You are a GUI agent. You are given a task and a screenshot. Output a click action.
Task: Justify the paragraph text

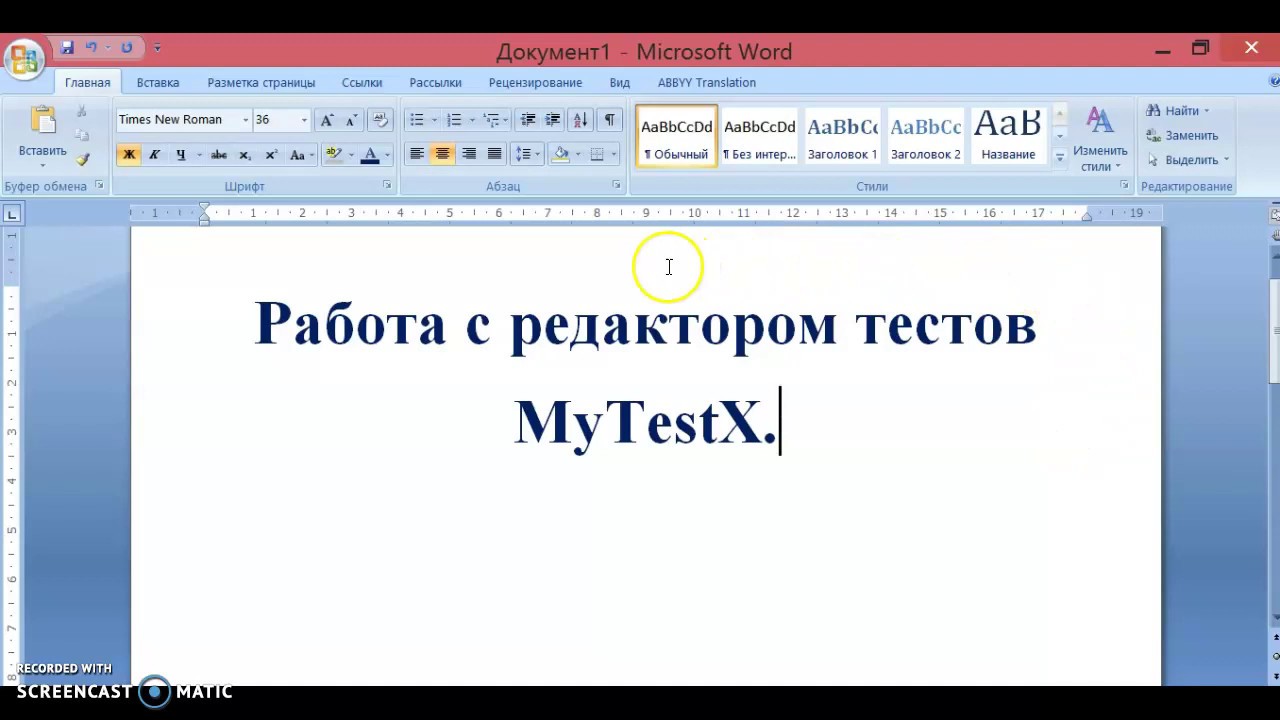[494, 154]
